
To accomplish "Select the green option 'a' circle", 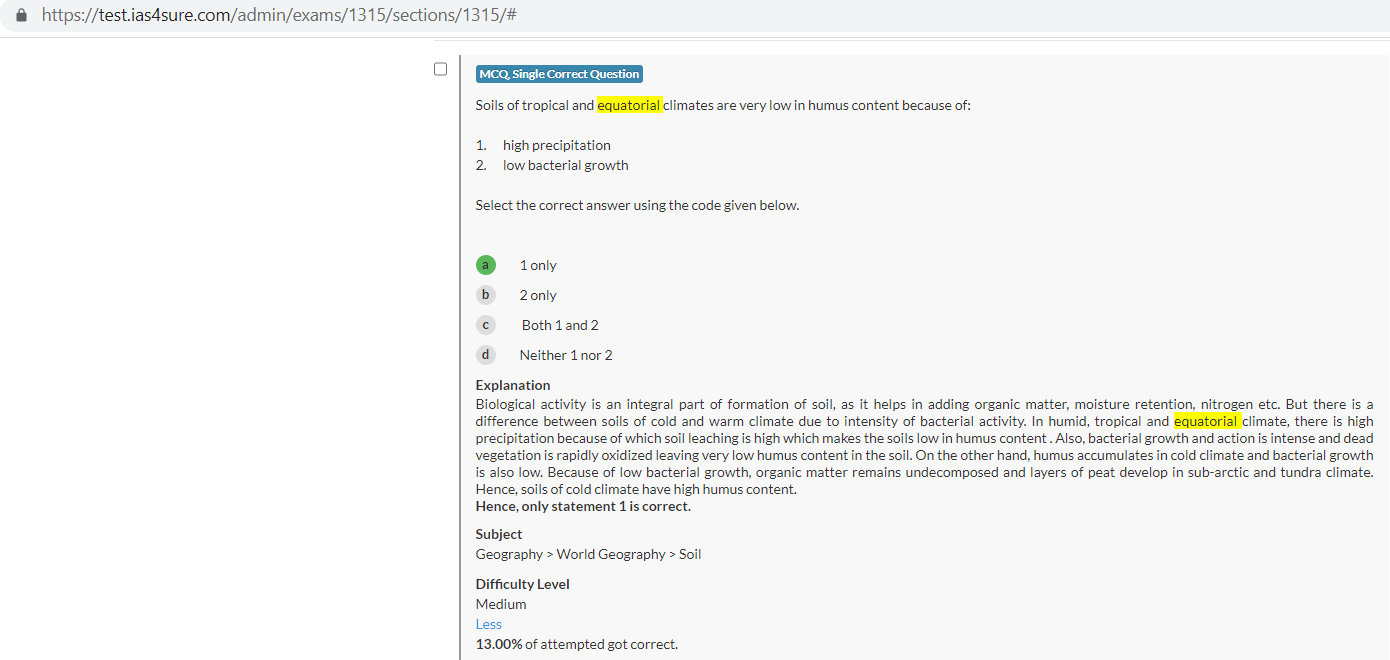I will [x=485, y=265].
